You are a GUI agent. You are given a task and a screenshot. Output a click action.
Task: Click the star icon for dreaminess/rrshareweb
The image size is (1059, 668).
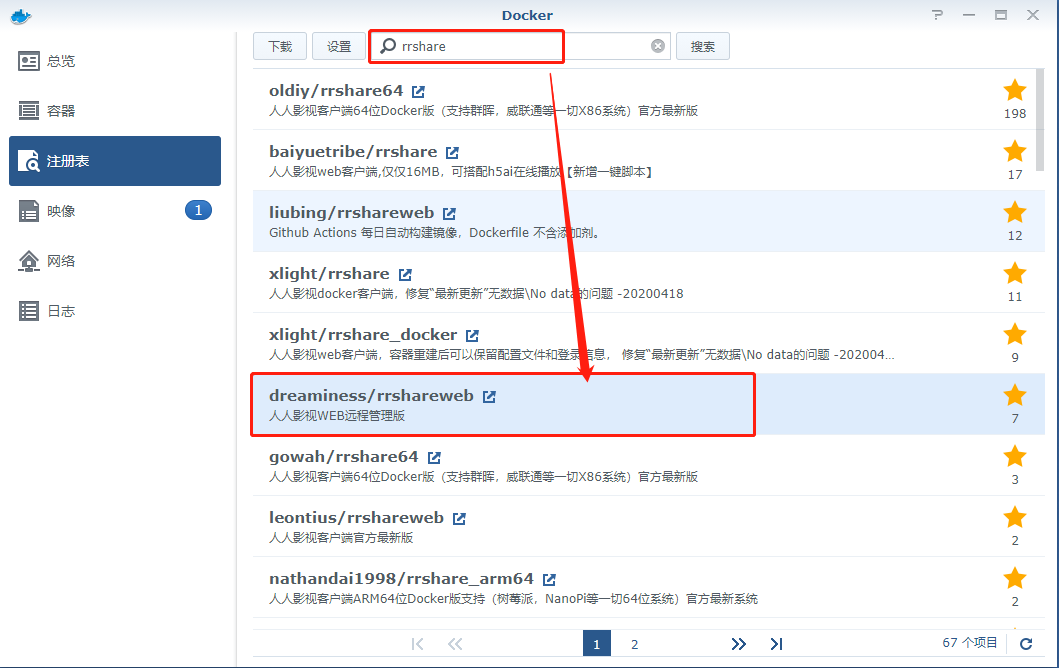[1014, 395]
